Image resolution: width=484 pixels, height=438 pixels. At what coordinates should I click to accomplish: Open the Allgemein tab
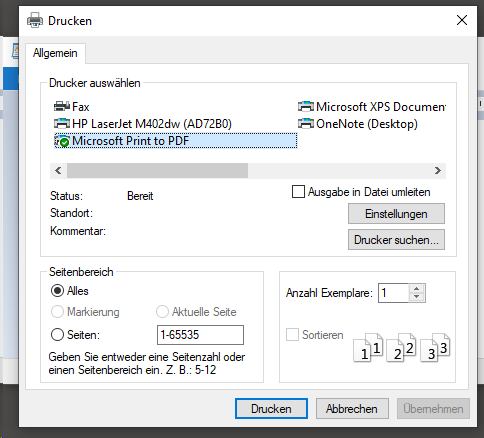pyautogui.click(x=55, y=53)
